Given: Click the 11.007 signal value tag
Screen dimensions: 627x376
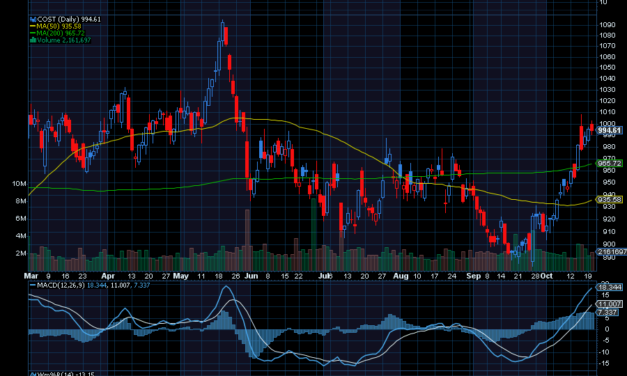Looking at the screenshot, I should tap(609, 304).
